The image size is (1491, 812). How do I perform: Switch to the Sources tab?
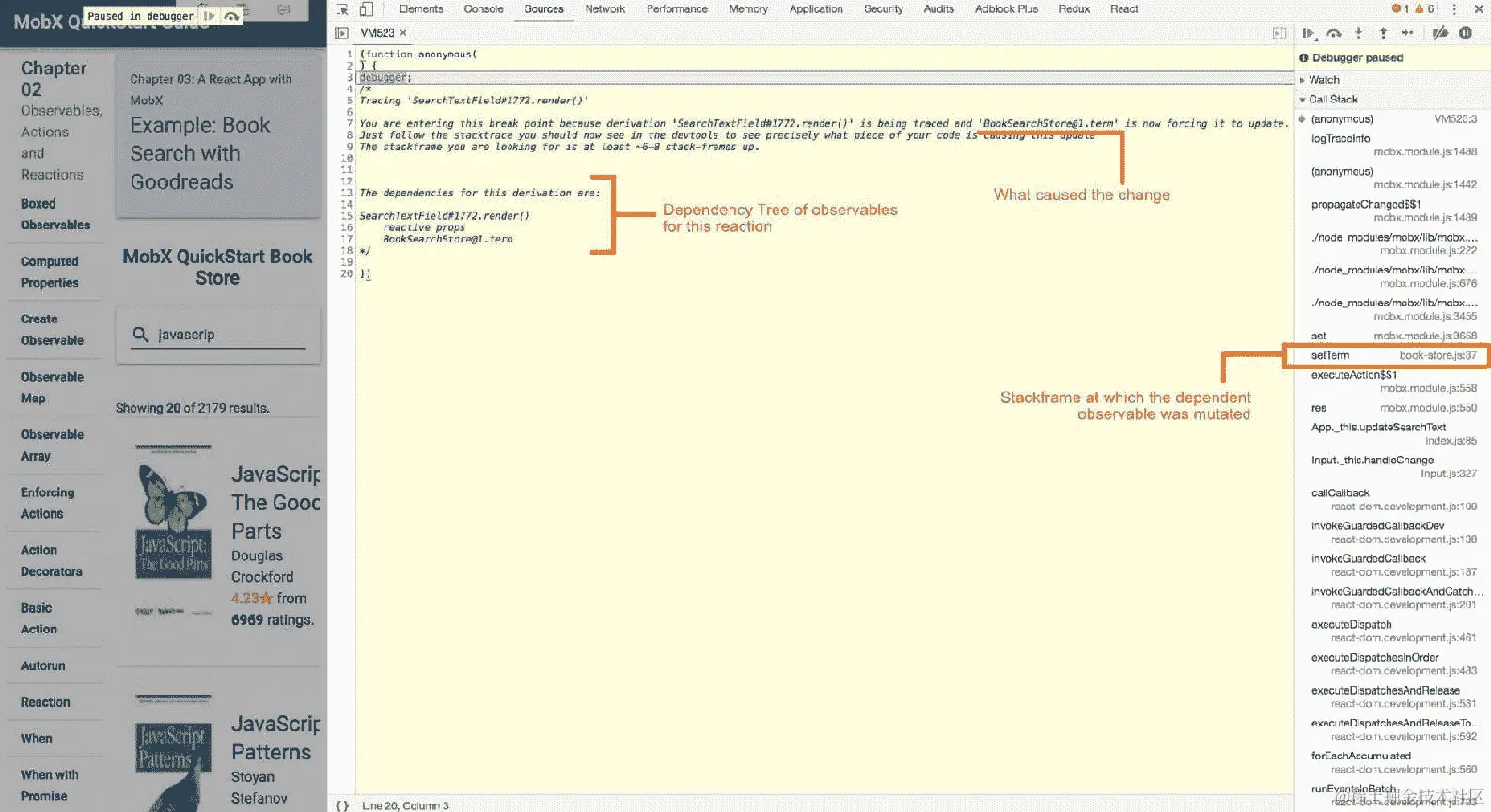click(543, 9)
